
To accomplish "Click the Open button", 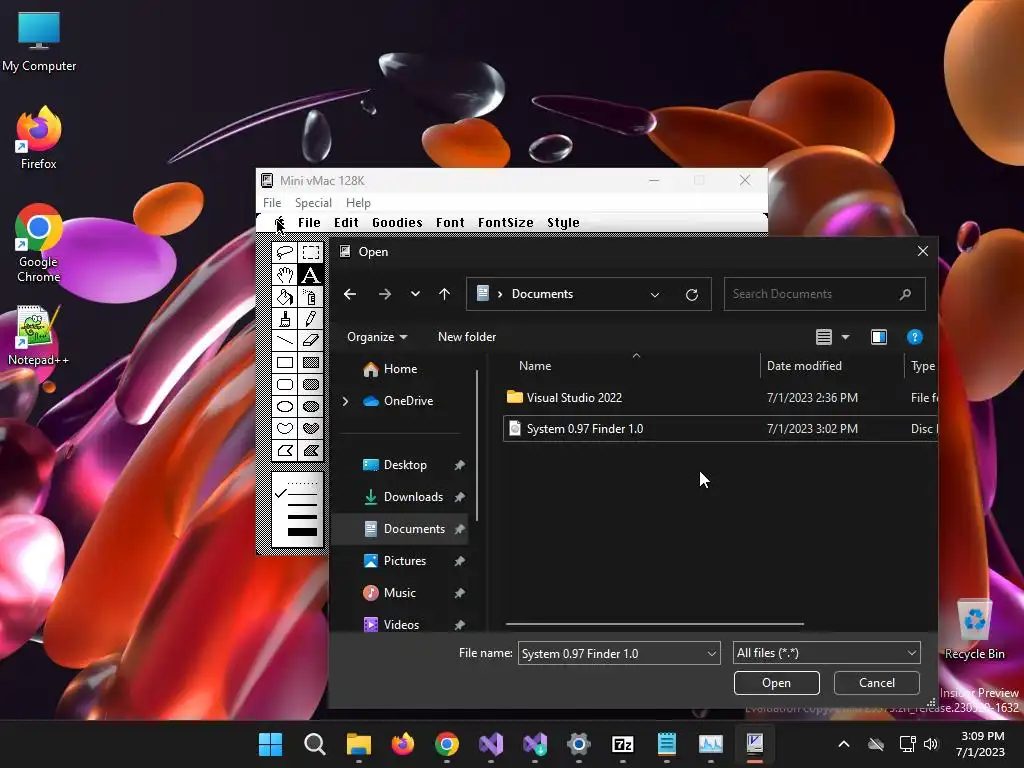I will coord(776,683).
